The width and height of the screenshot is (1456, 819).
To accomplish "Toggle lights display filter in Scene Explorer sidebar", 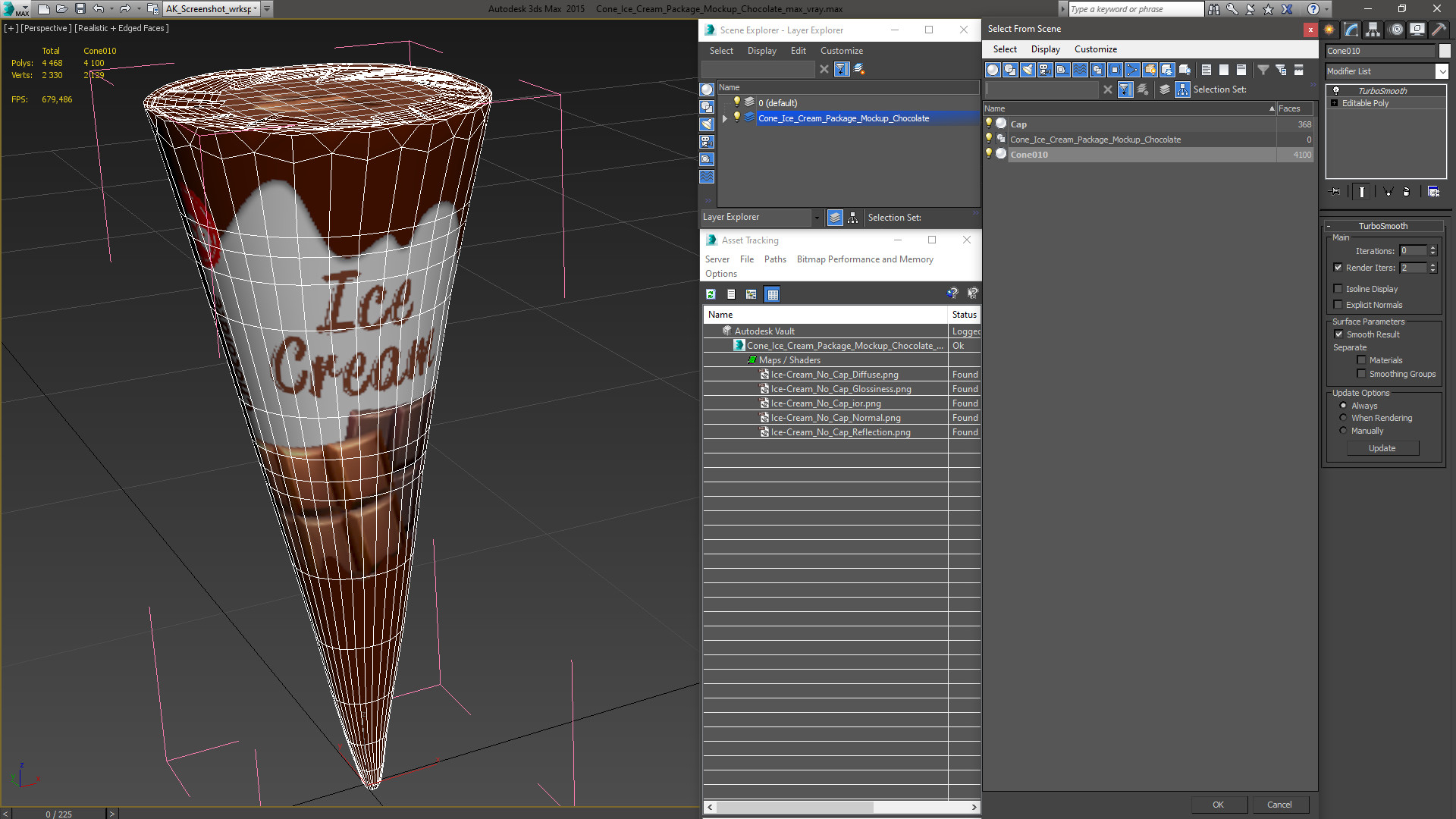I will 707,124.
